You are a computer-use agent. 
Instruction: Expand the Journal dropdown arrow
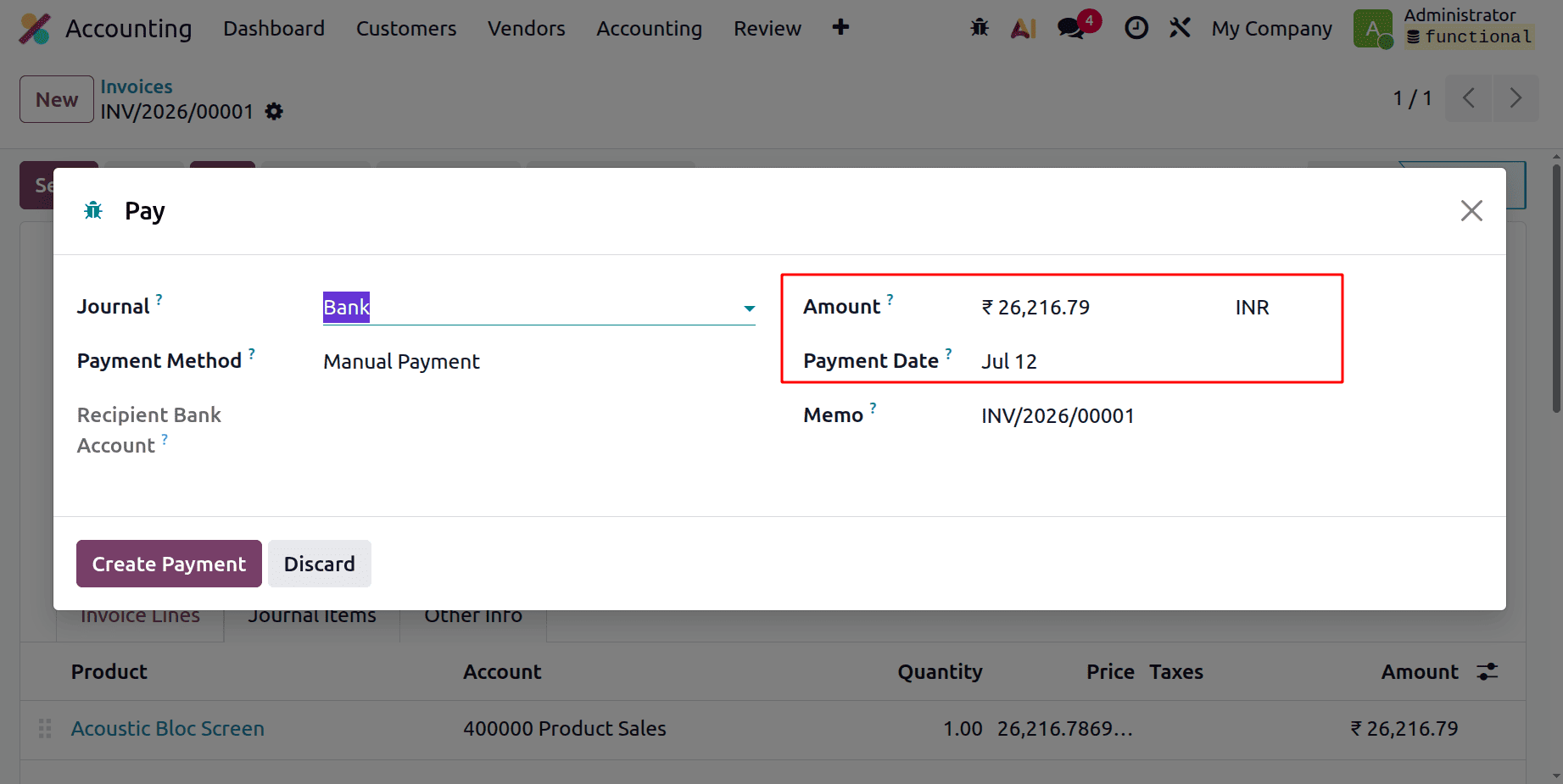[x=749, y=309]
